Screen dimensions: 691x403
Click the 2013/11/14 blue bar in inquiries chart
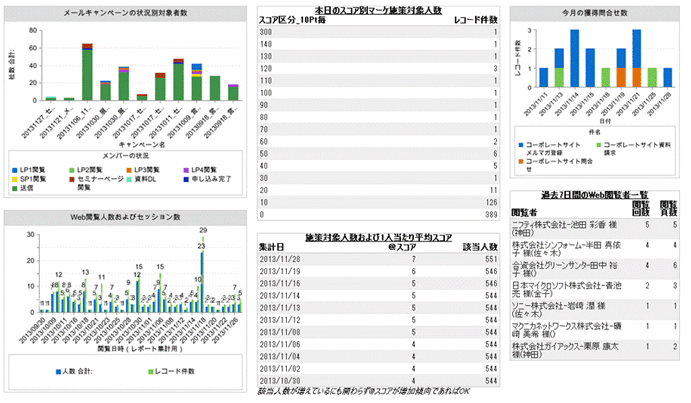574,58
